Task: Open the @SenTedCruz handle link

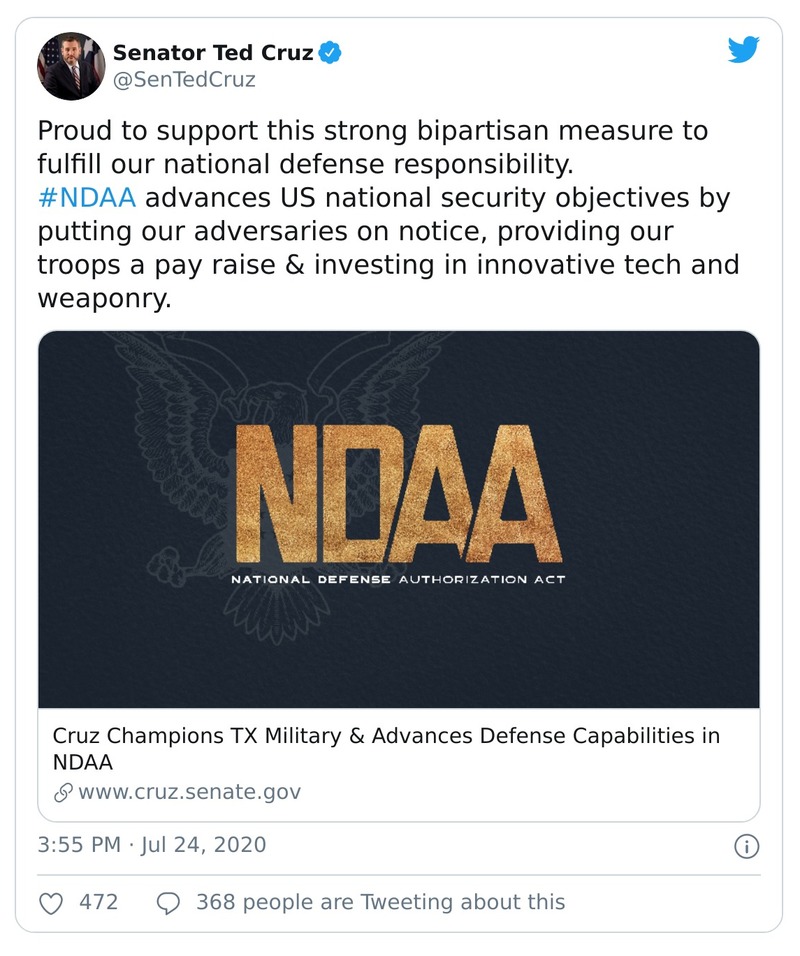Action: 183,80
